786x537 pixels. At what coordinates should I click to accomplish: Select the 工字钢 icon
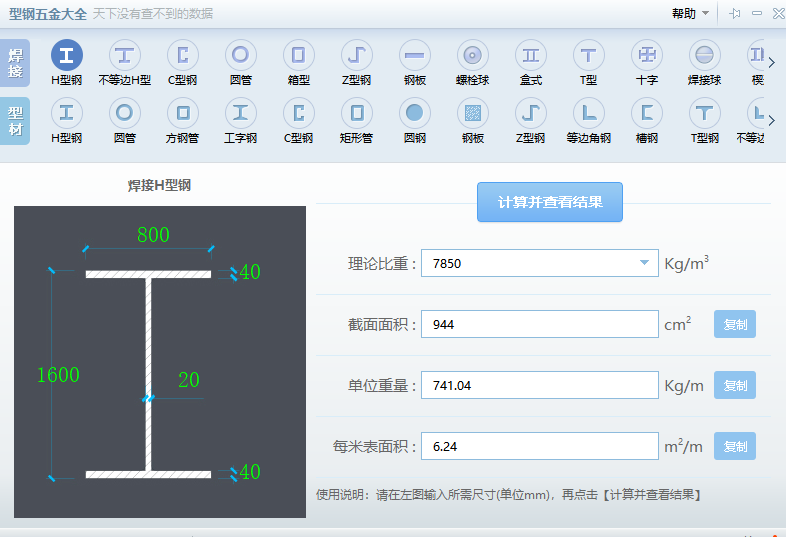point(241,113)
